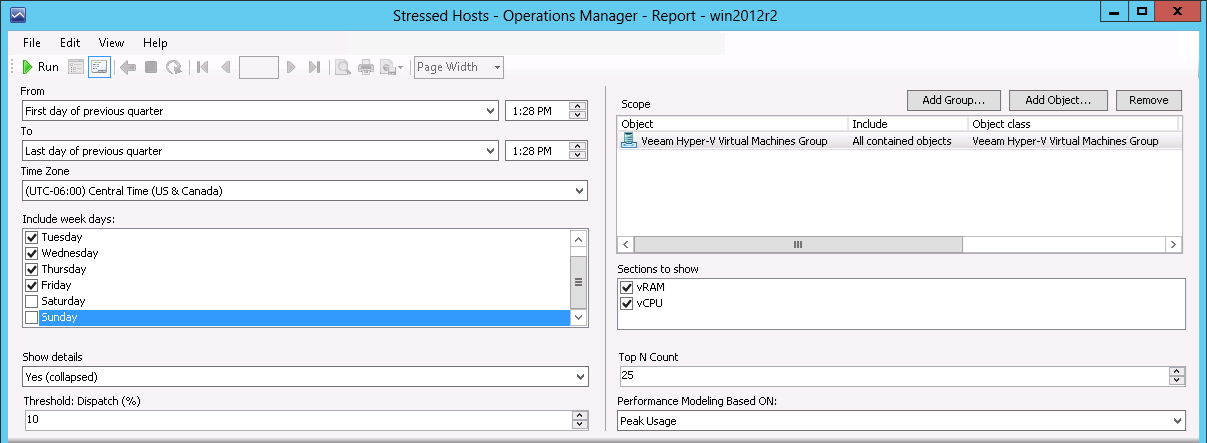Click the show parameters area icon
Screen dimensions: 1207x443
click(x=77, y=67)
